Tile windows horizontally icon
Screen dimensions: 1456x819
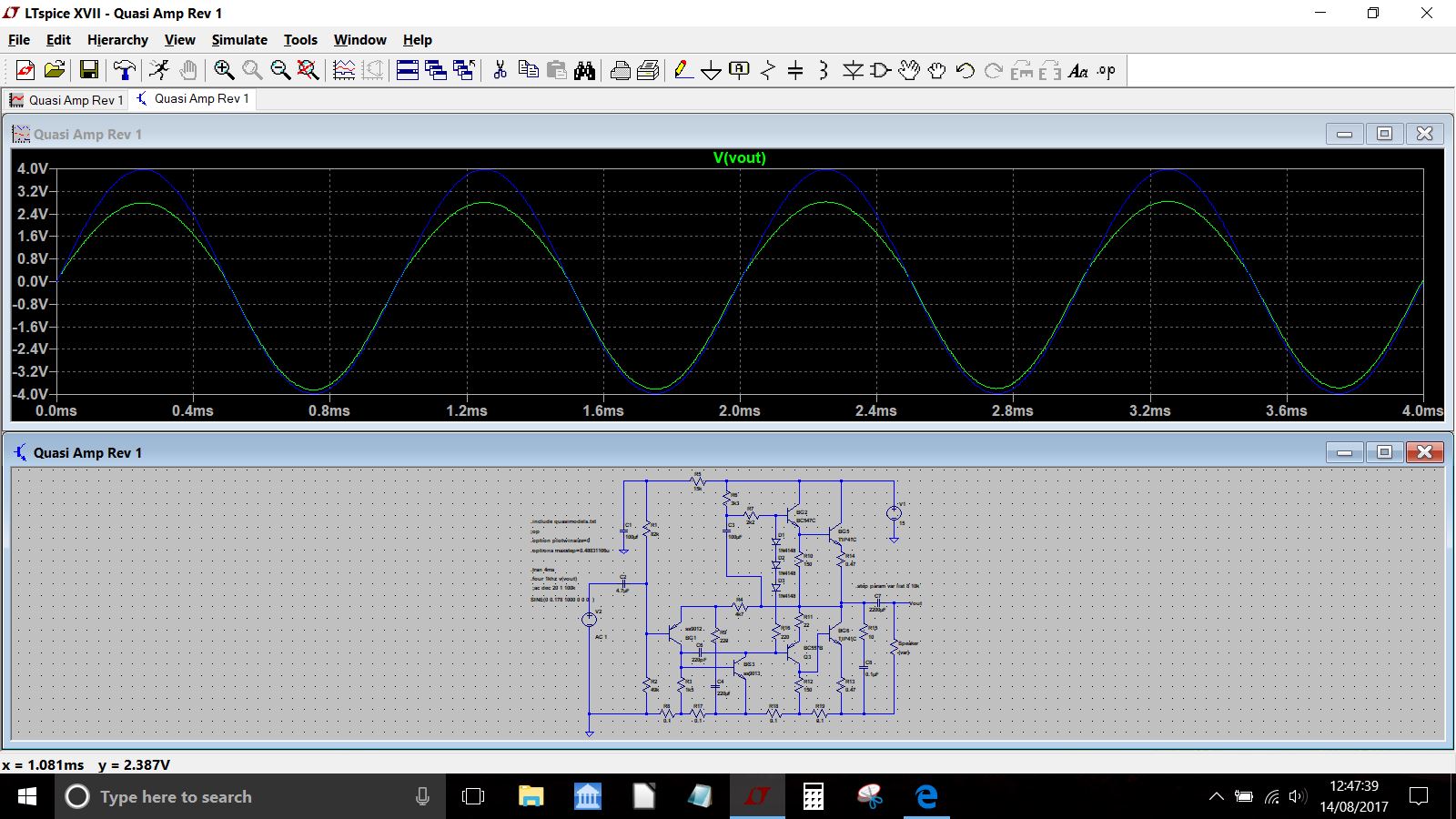[x=408, y=70]
